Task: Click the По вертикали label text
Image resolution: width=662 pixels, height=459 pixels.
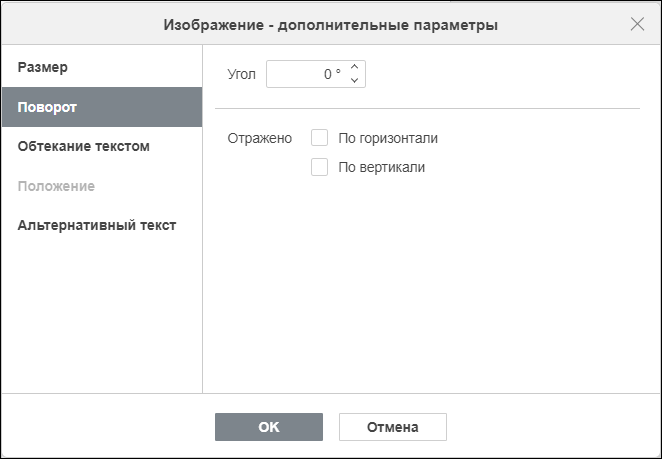Action: 382,167
